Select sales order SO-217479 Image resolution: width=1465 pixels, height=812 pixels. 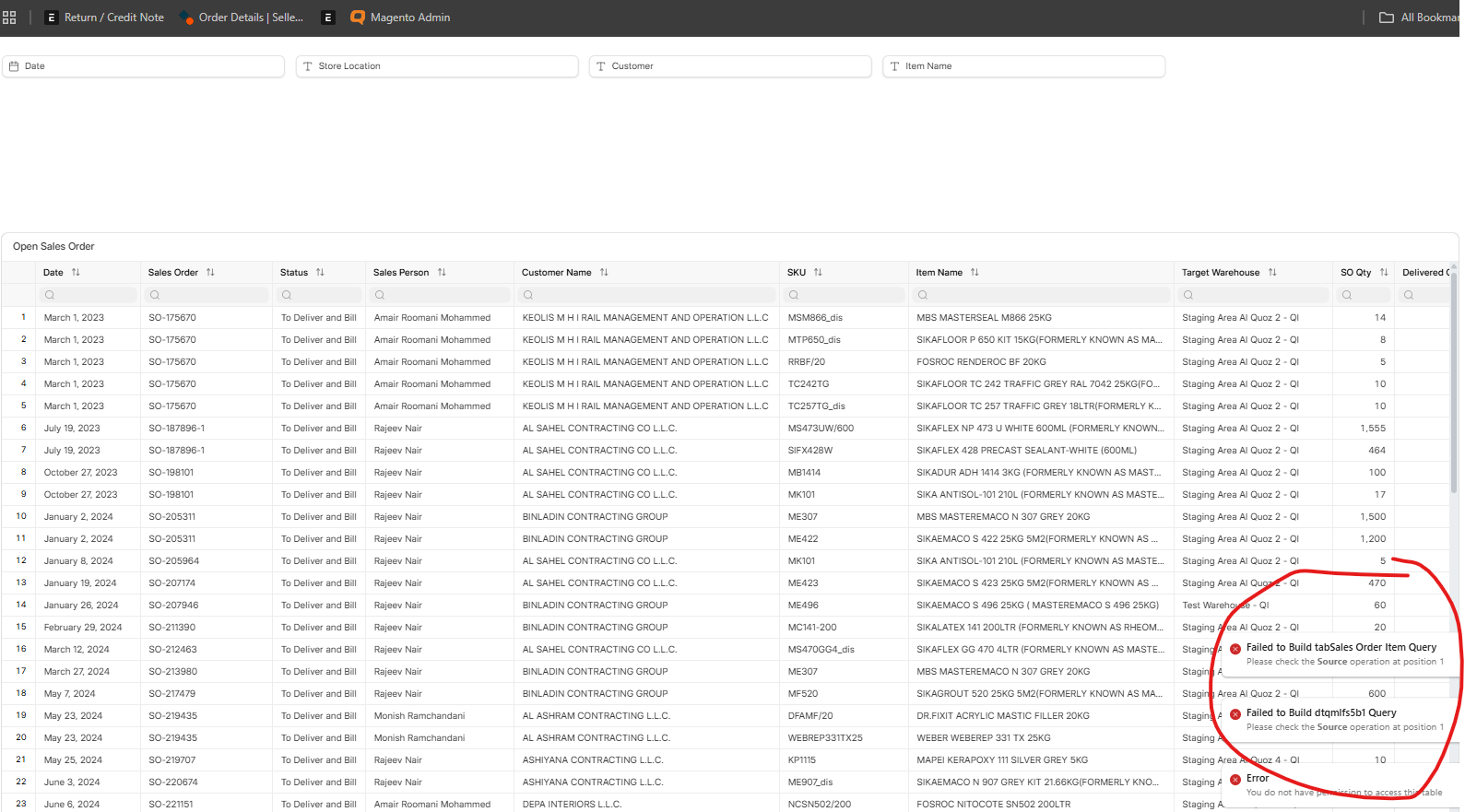tap(172, 694)
